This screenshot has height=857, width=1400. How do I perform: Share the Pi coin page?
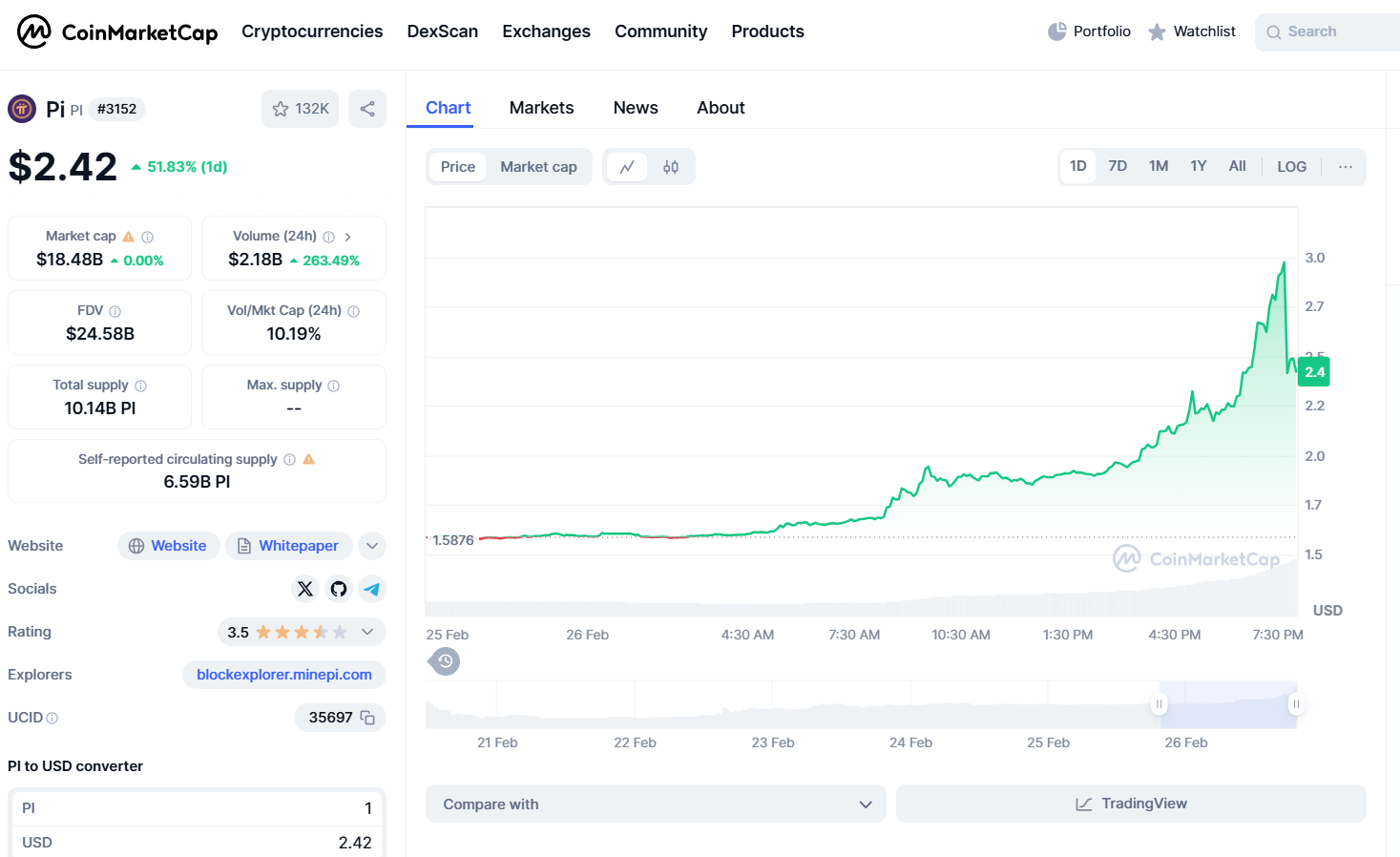coord(367,109)
